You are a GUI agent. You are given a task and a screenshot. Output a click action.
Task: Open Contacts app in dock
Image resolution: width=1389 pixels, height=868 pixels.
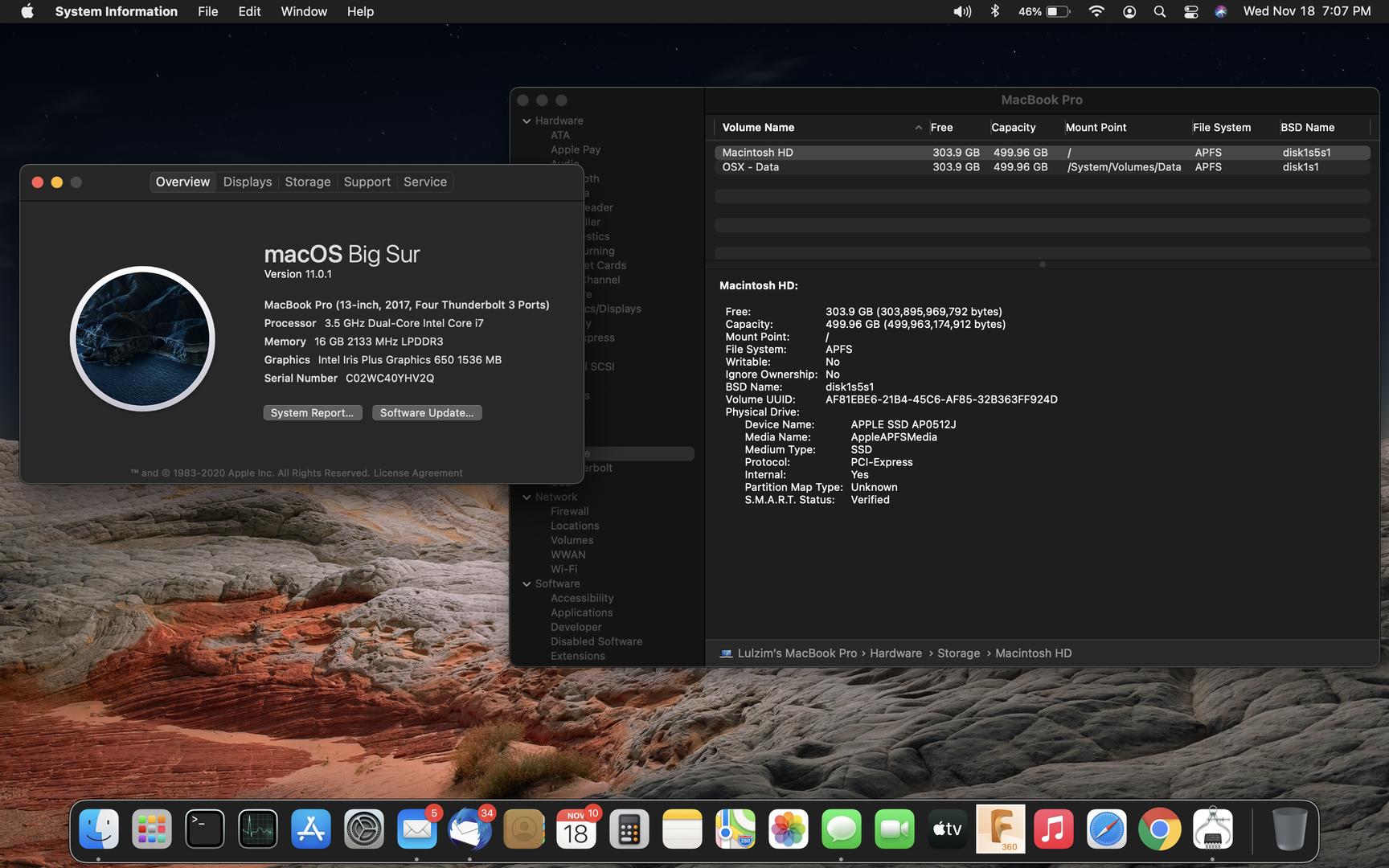click(x=523, y=829)
